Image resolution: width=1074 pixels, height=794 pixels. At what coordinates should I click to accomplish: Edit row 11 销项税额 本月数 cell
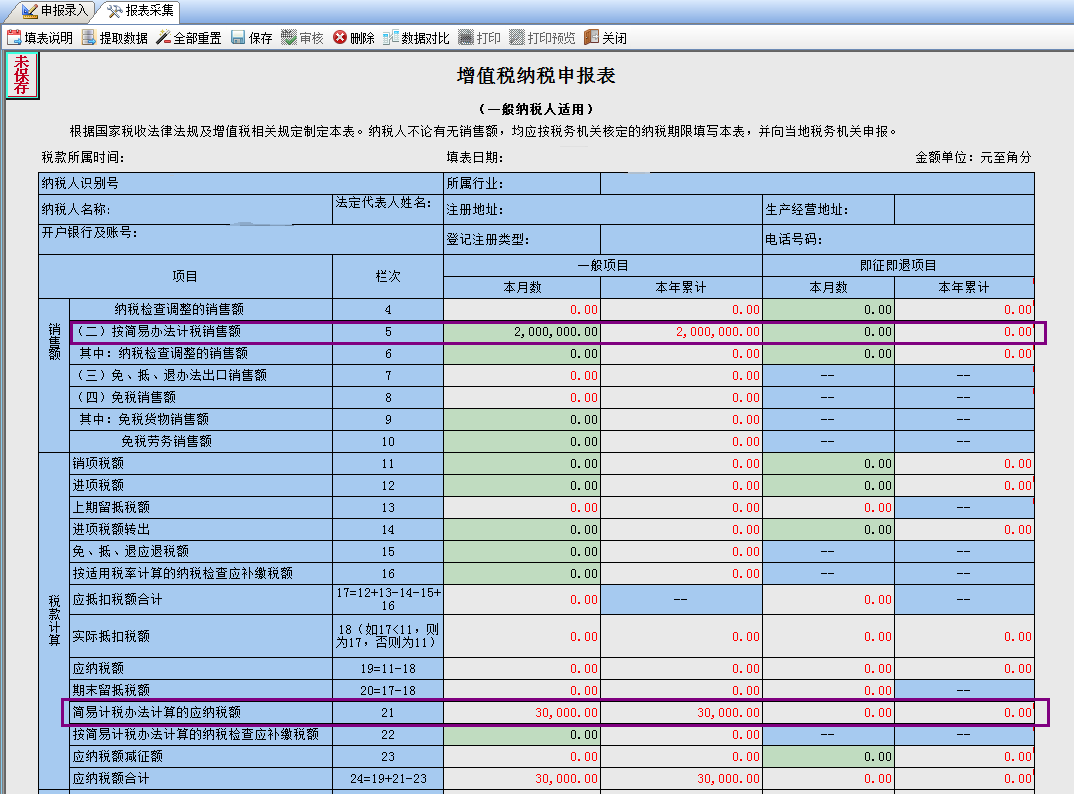coord(522,464)
